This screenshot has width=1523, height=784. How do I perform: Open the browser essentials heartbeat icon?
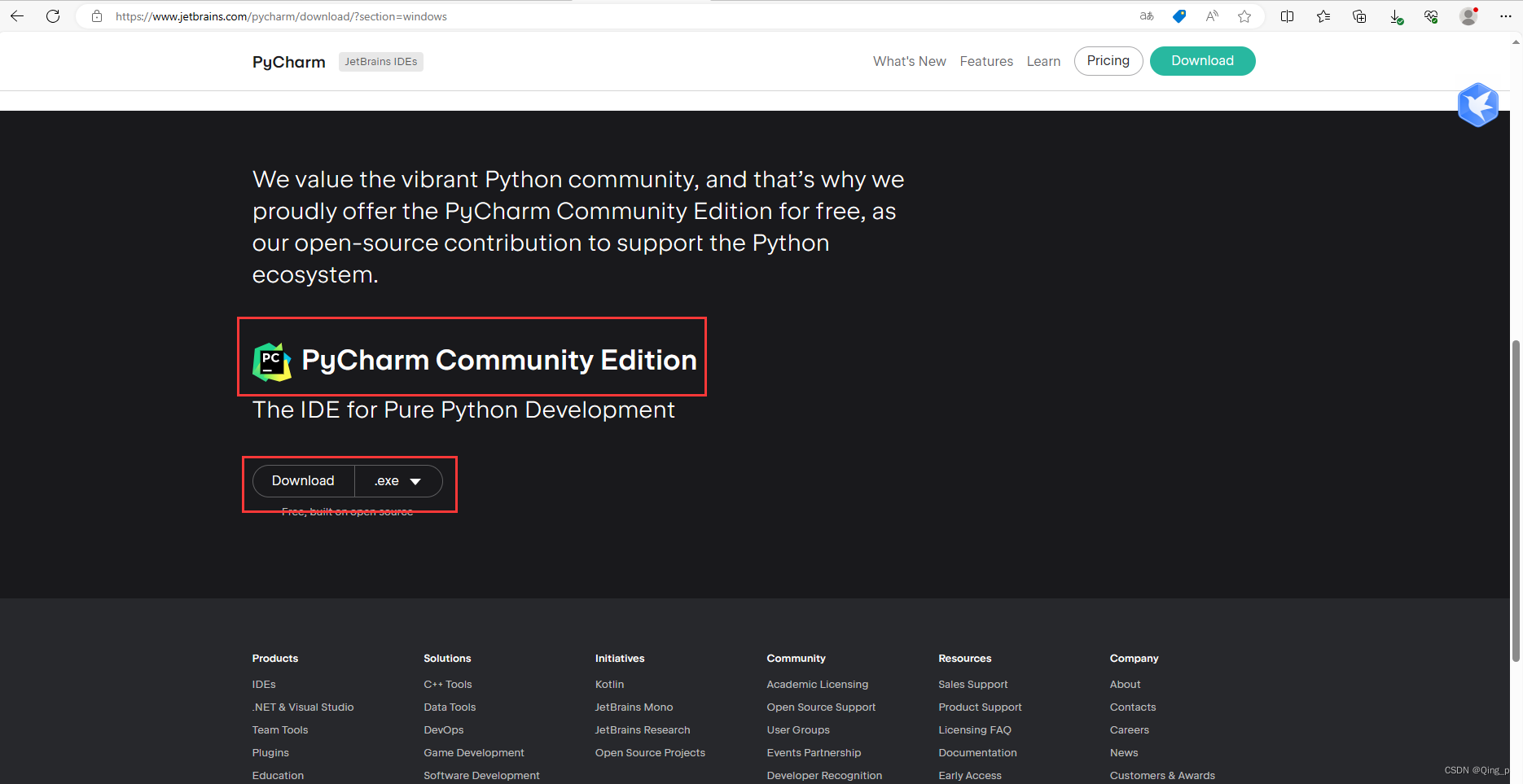(1431, 16)
